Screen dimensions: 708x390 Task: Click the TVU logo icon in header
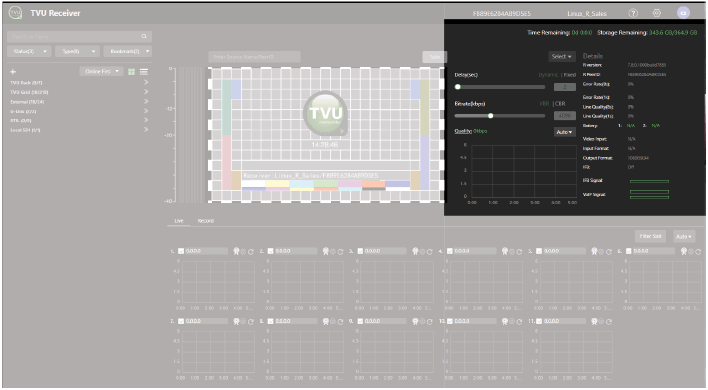tap(15, 13)
